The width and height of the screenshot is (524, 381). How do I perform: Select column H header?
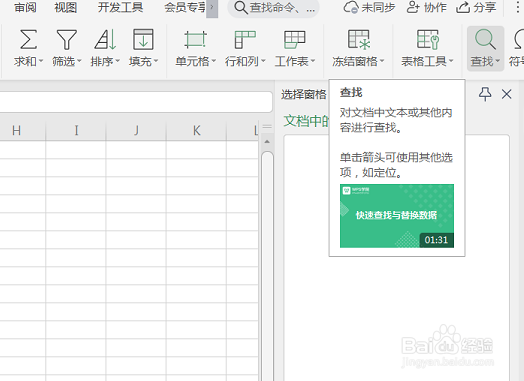(x=22, y=130)
